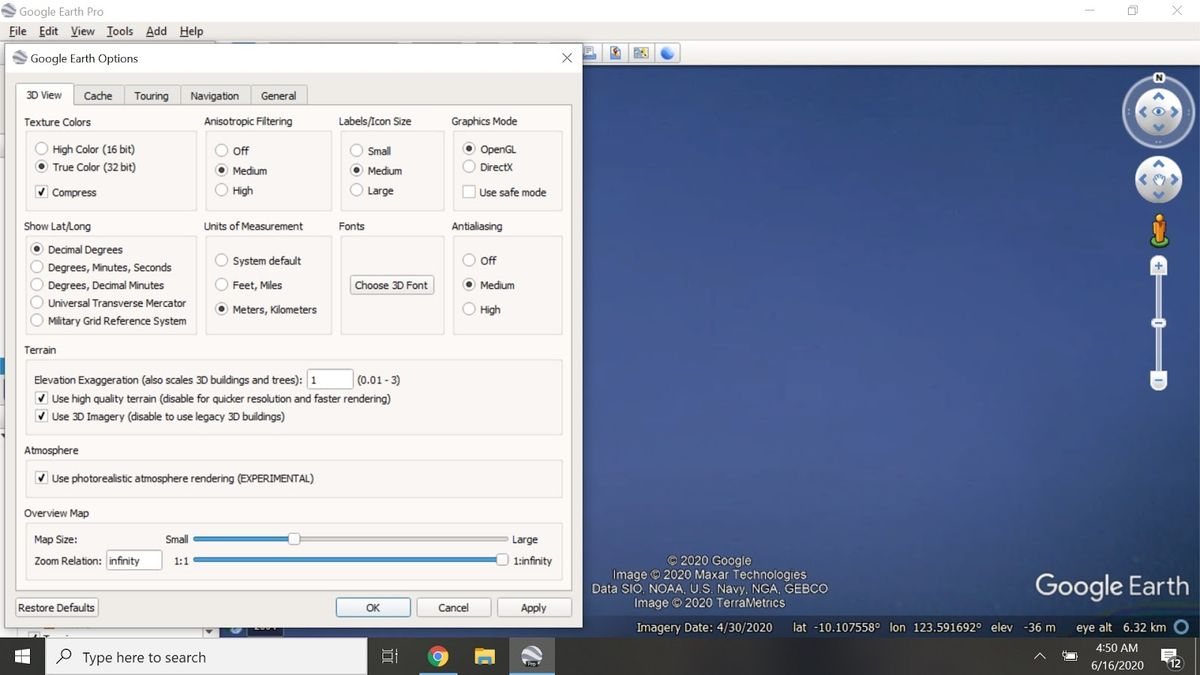Select Military Grid Reference System option
Image resolution: width=1200 pixels, height=675 pixels.
click(x=108, y=321)
